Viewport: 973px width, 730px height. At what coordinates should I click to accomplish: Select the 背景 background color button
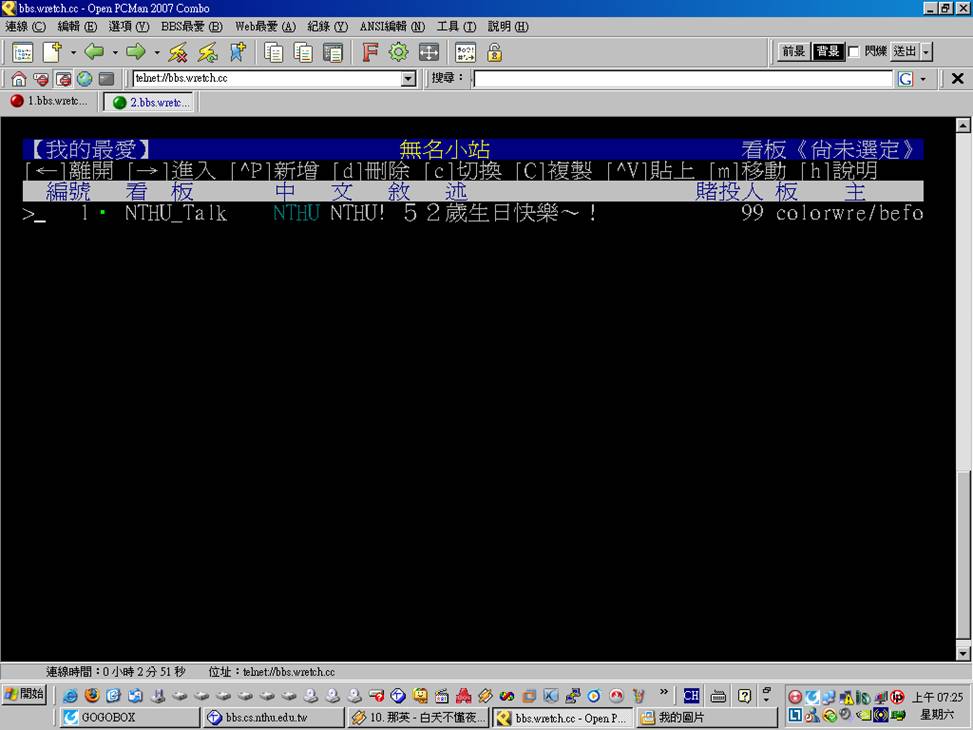pyautogui.click(x=827, y=52)
